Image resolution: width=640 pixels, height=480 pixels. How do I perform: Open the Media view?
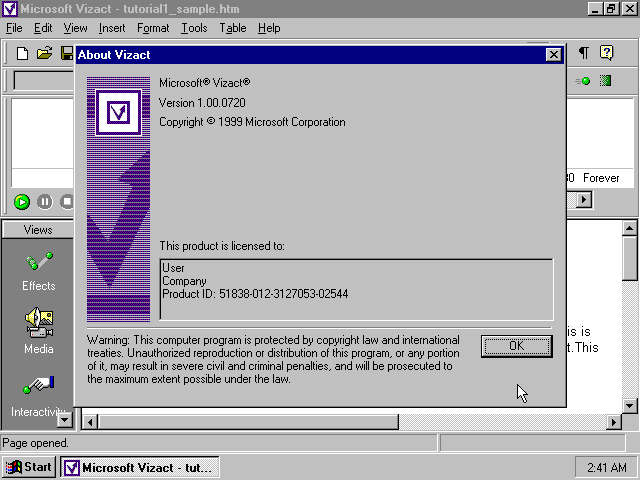(38, 331)
